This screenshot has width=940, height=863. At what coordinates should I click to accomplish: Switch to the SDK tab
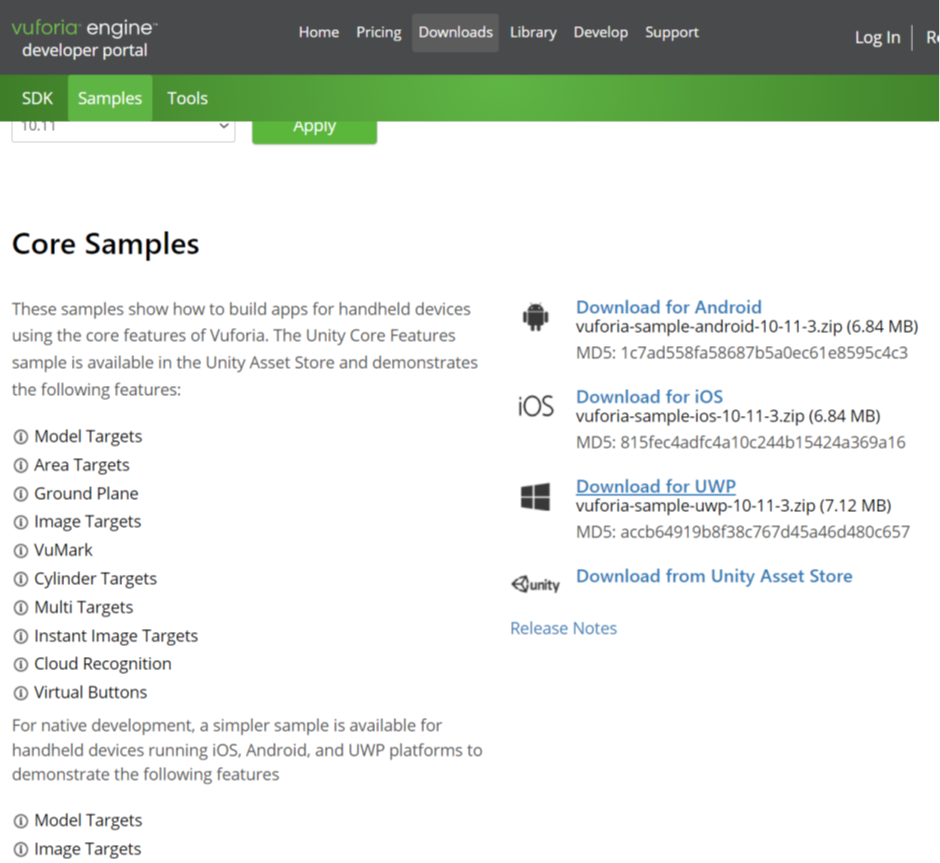point(37,98)
